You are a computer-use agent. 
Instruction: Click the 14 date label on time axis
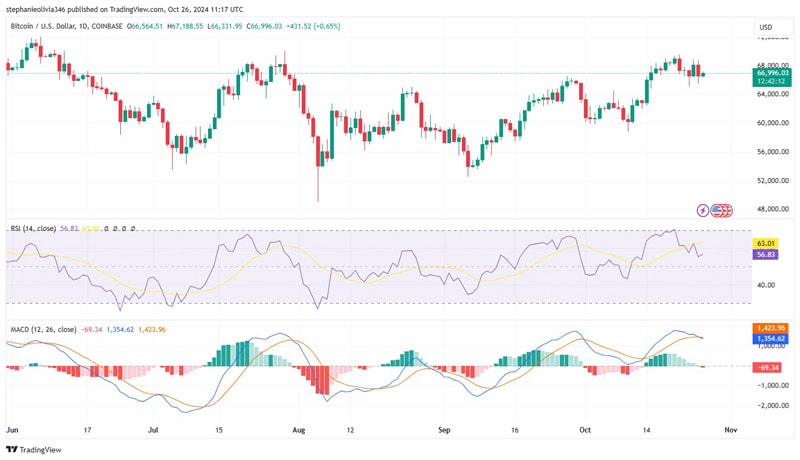point(646,430)
